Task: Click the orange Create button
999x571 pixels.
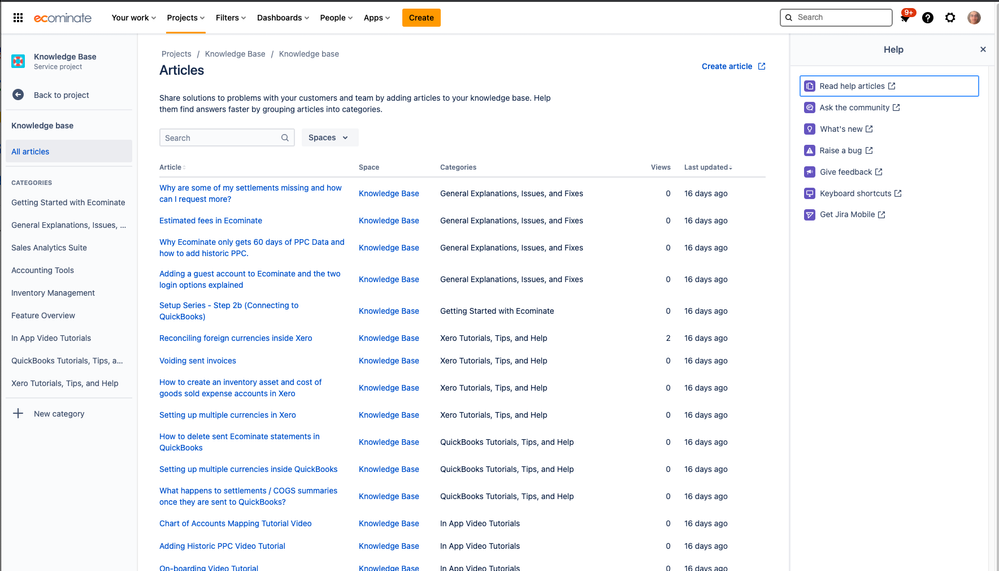Action: tap(421, 18)
